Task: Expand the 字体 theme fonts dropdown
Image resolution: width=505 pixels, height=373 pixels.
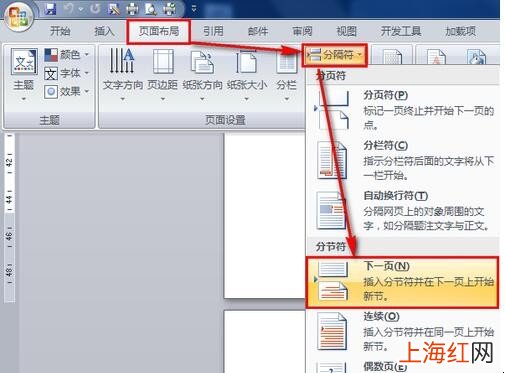Action: (67, 73)
